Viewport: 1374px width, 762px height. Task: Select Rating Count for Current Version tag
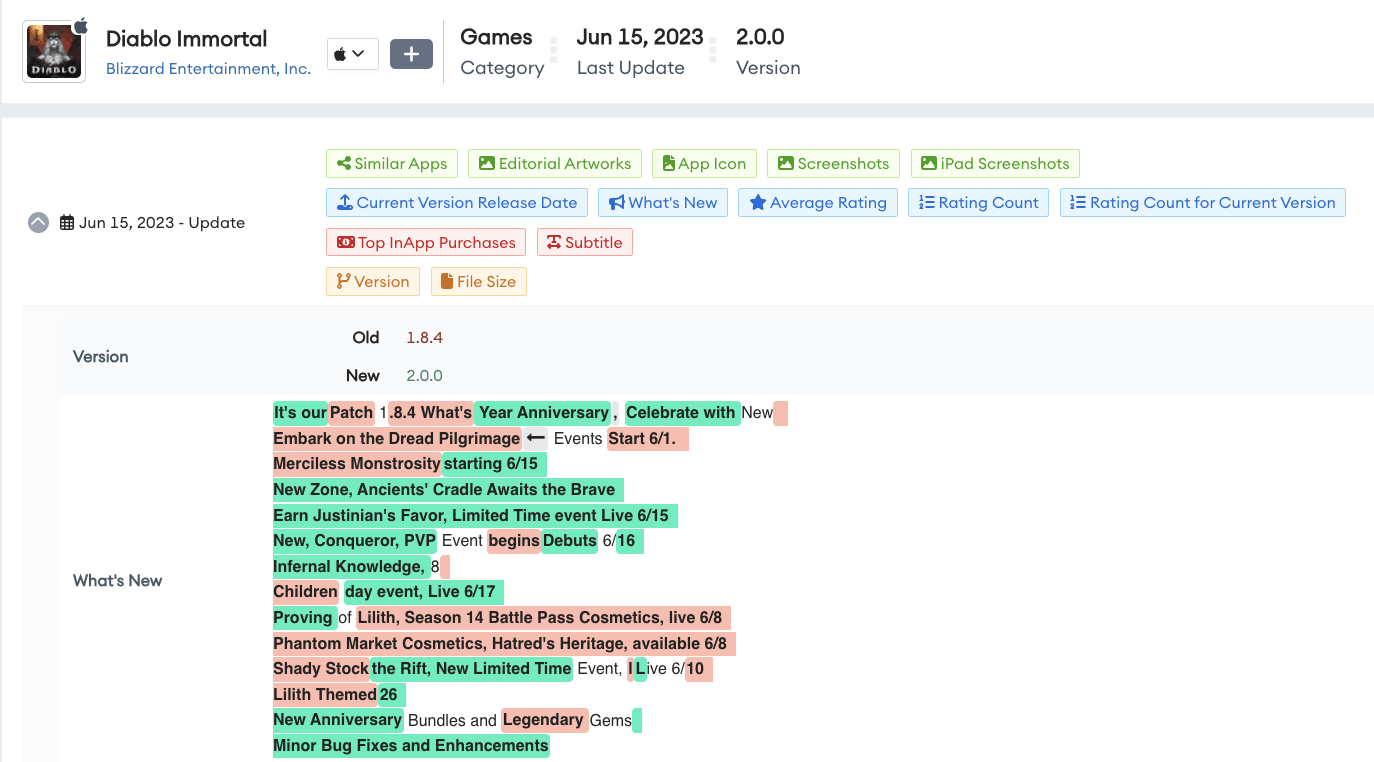1203,203
